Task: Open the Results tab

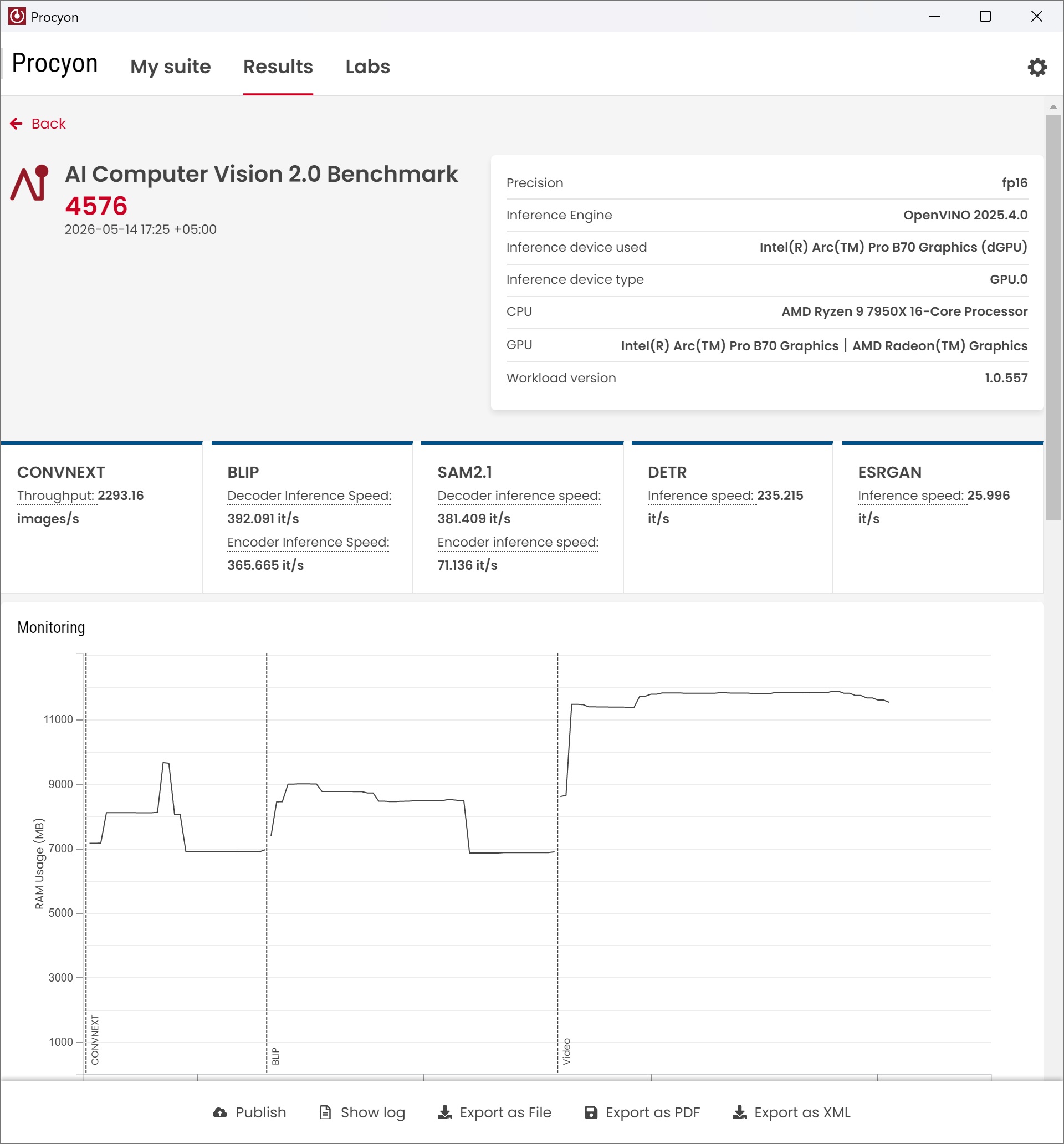Action: click(x=278, y=67)
